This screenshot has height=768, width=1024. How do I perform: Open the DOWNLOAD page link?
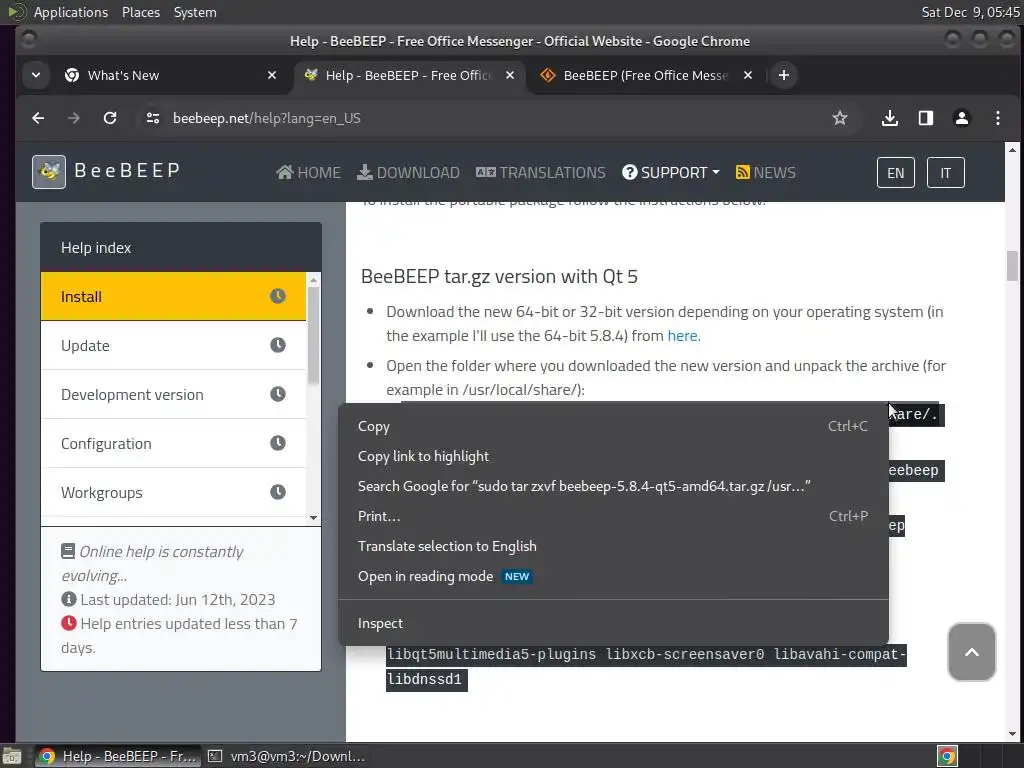[408, 172]
